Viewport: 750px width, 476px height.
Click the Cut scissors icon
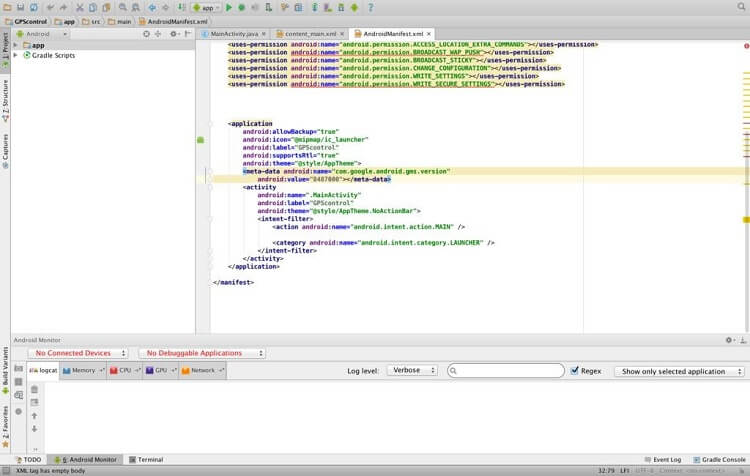[80, 7]
